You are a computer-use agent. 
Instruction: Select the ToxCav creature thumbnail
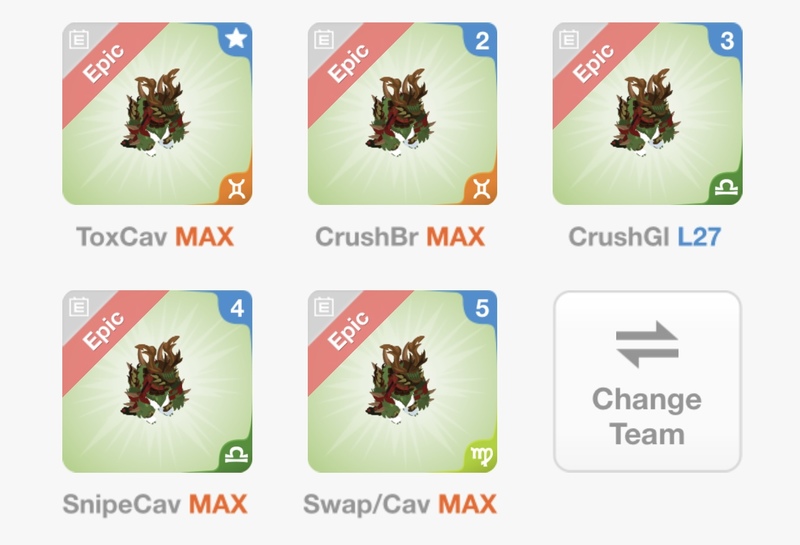point(155,113)
